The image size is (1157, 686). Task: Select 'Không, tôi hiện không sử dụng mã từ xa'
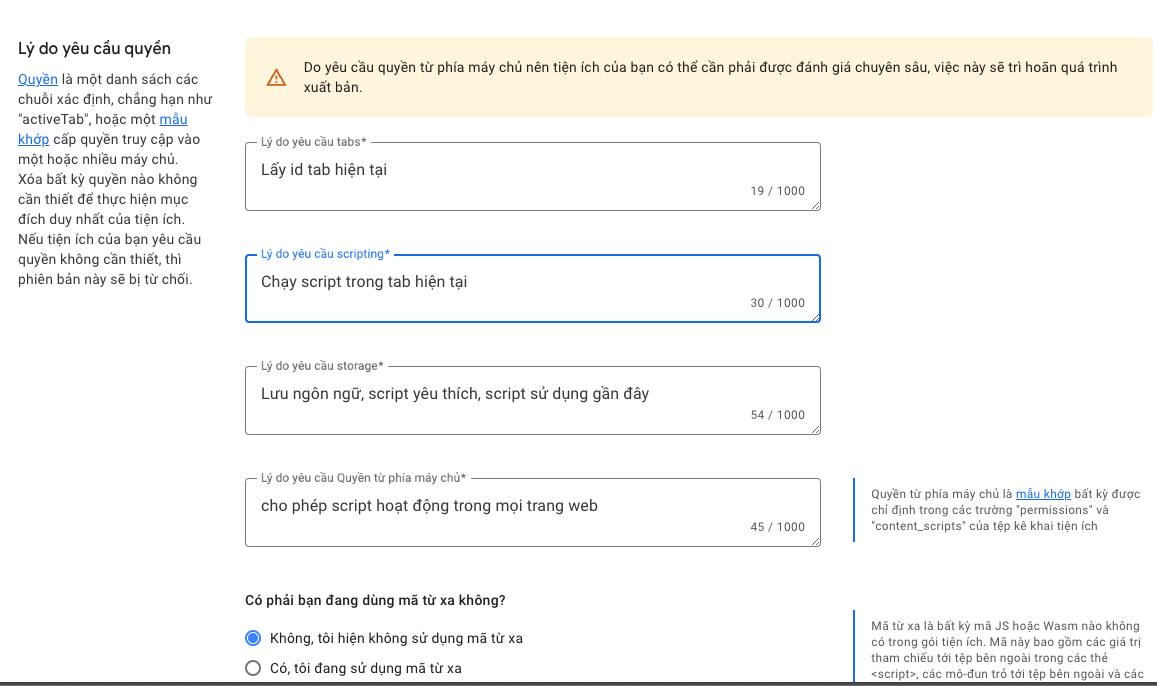pos(253,638)
